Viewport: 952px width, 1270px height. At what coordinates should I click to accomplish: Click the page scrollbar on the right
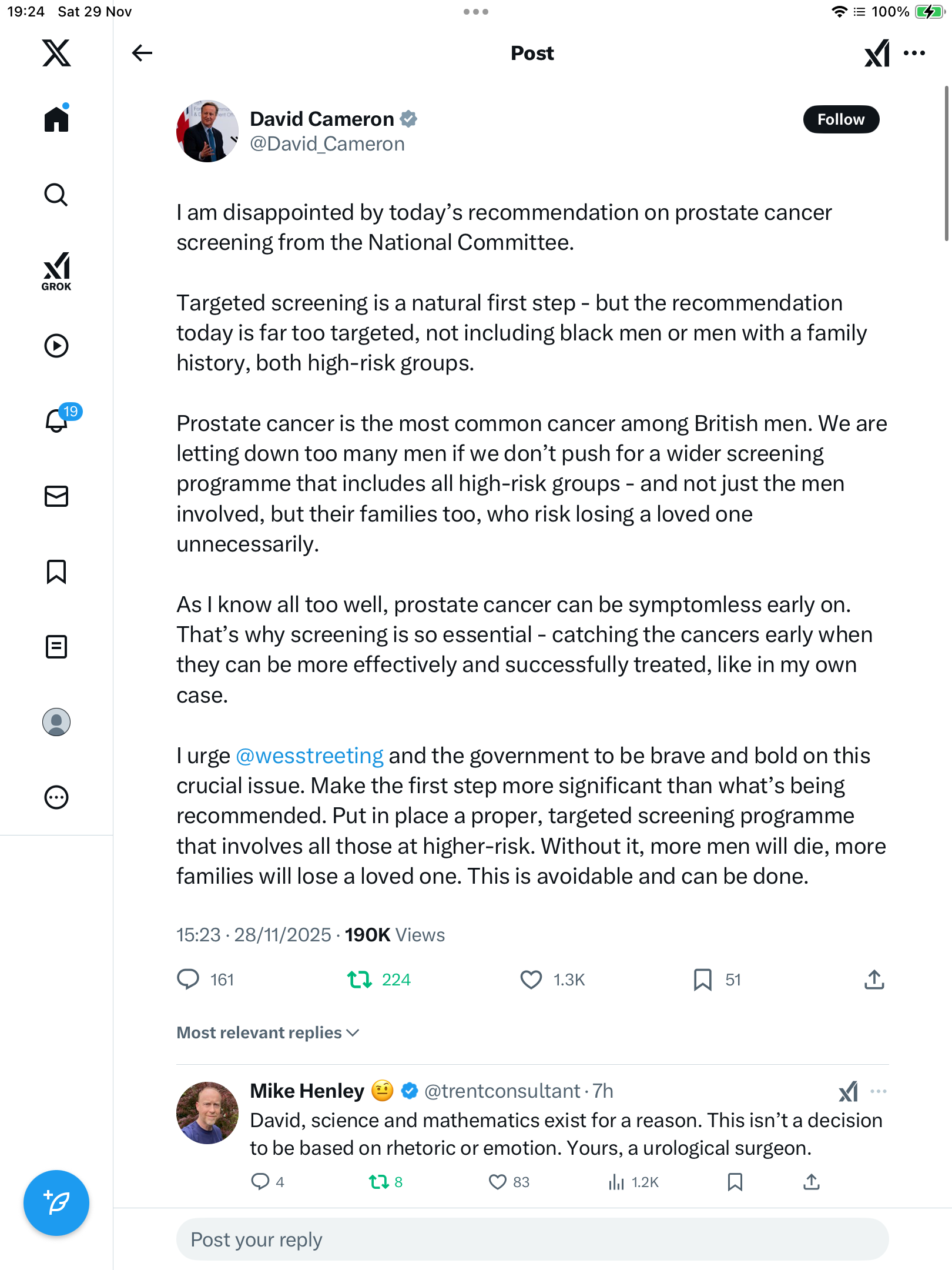point(947,163)
